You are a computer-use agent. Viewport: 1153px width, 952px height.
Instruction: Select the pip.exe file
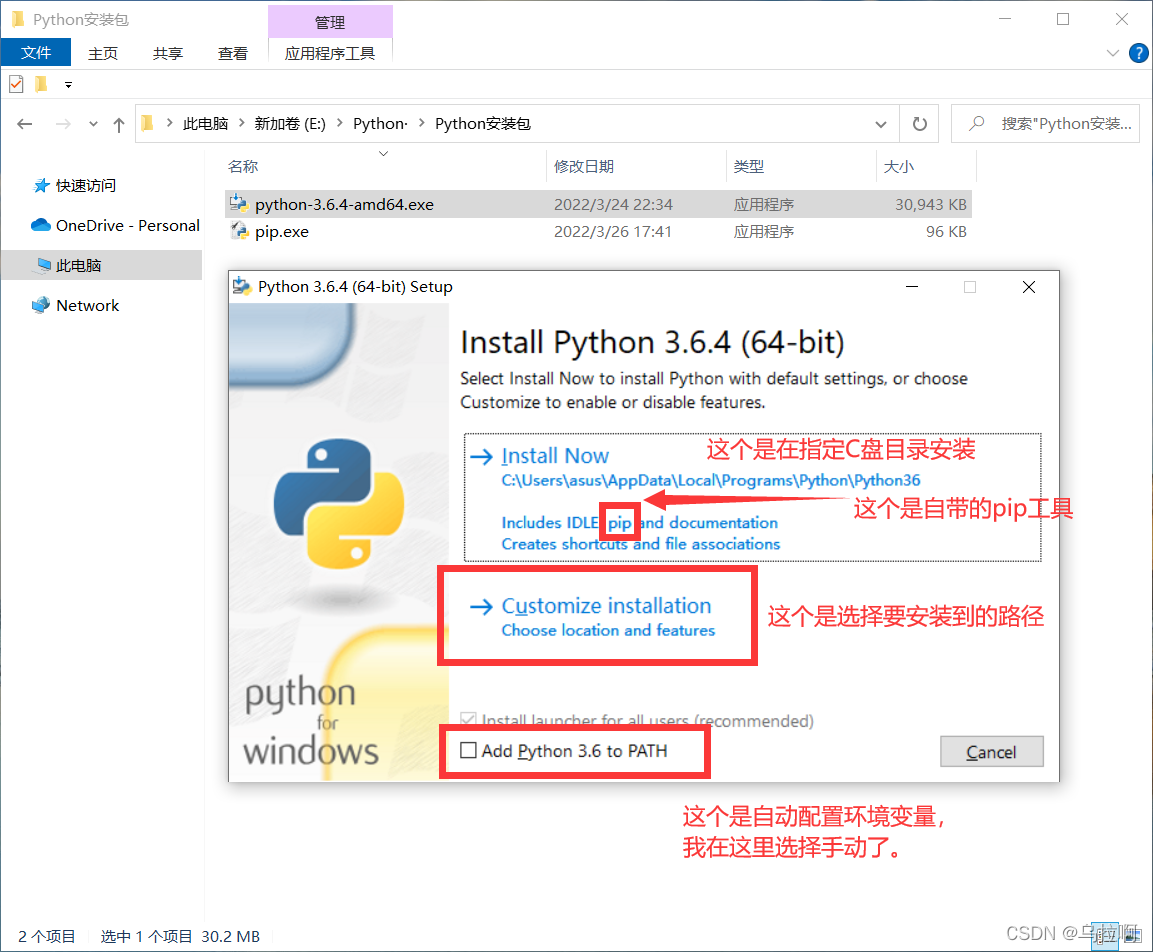599,232
